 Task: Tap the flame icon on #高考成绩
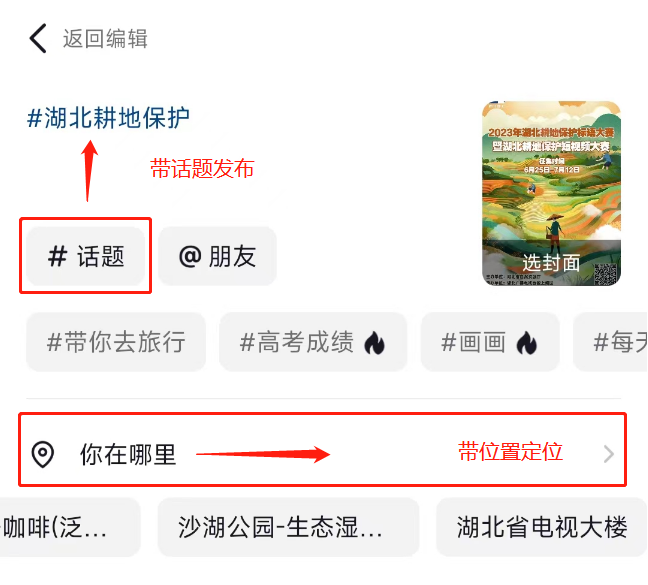[x=374, y=343]
